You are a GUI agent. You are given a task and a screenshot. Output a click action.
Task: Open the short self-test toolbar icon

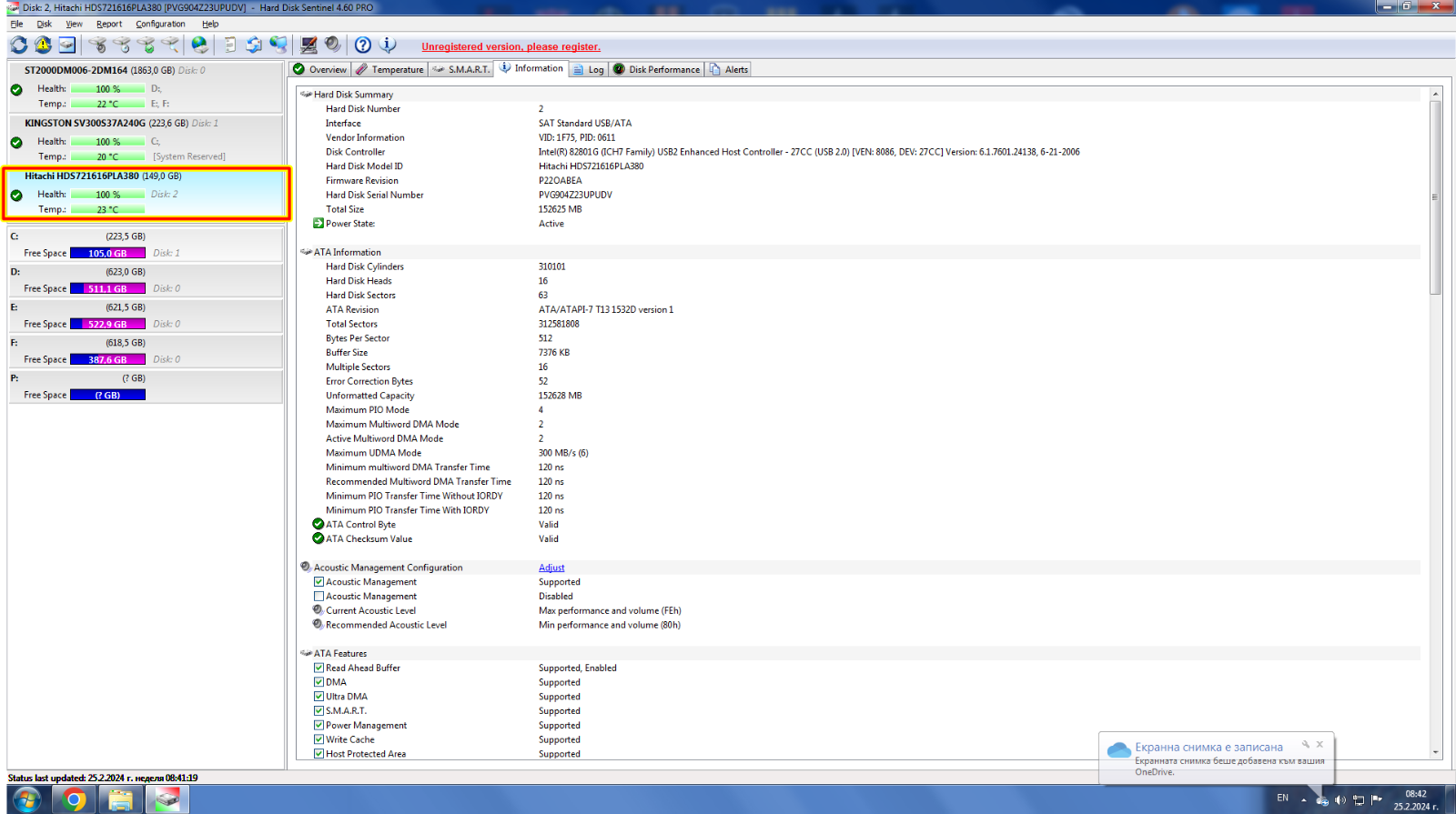coord(97,45)
